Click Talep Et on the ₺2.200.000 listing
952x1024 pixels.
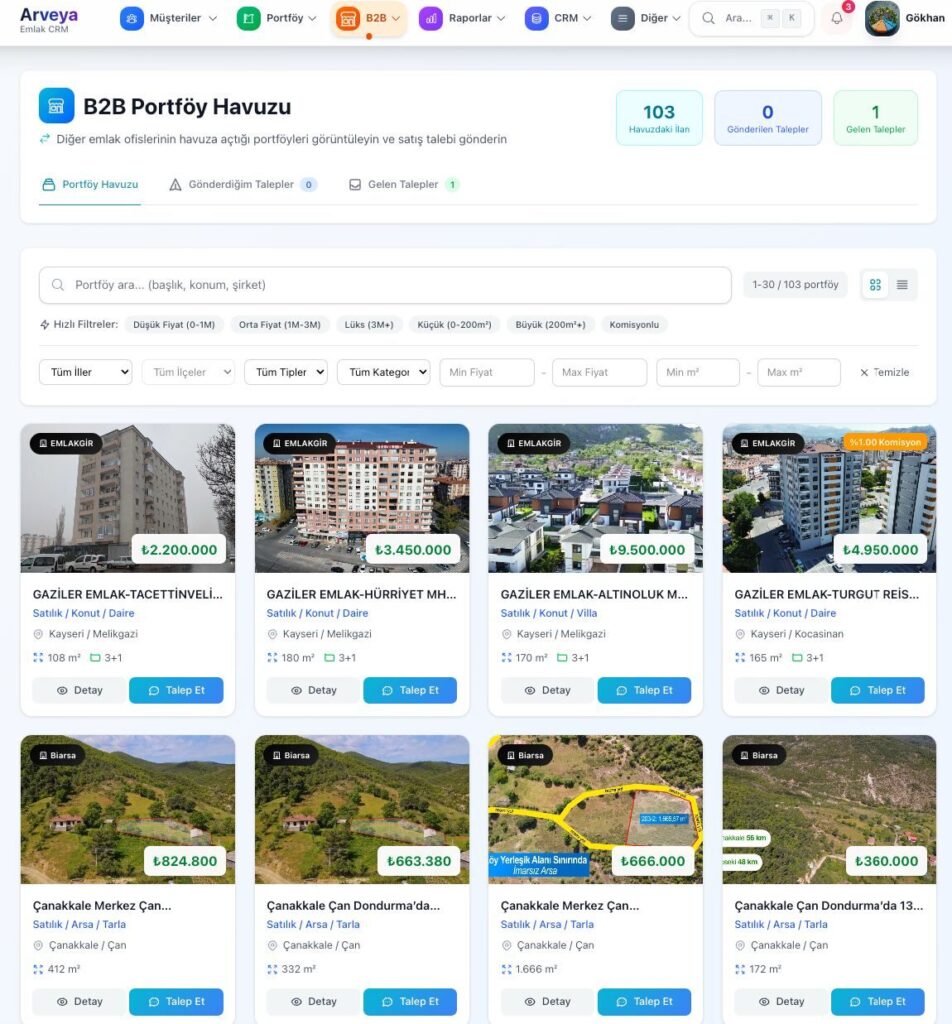pos(176,690)
